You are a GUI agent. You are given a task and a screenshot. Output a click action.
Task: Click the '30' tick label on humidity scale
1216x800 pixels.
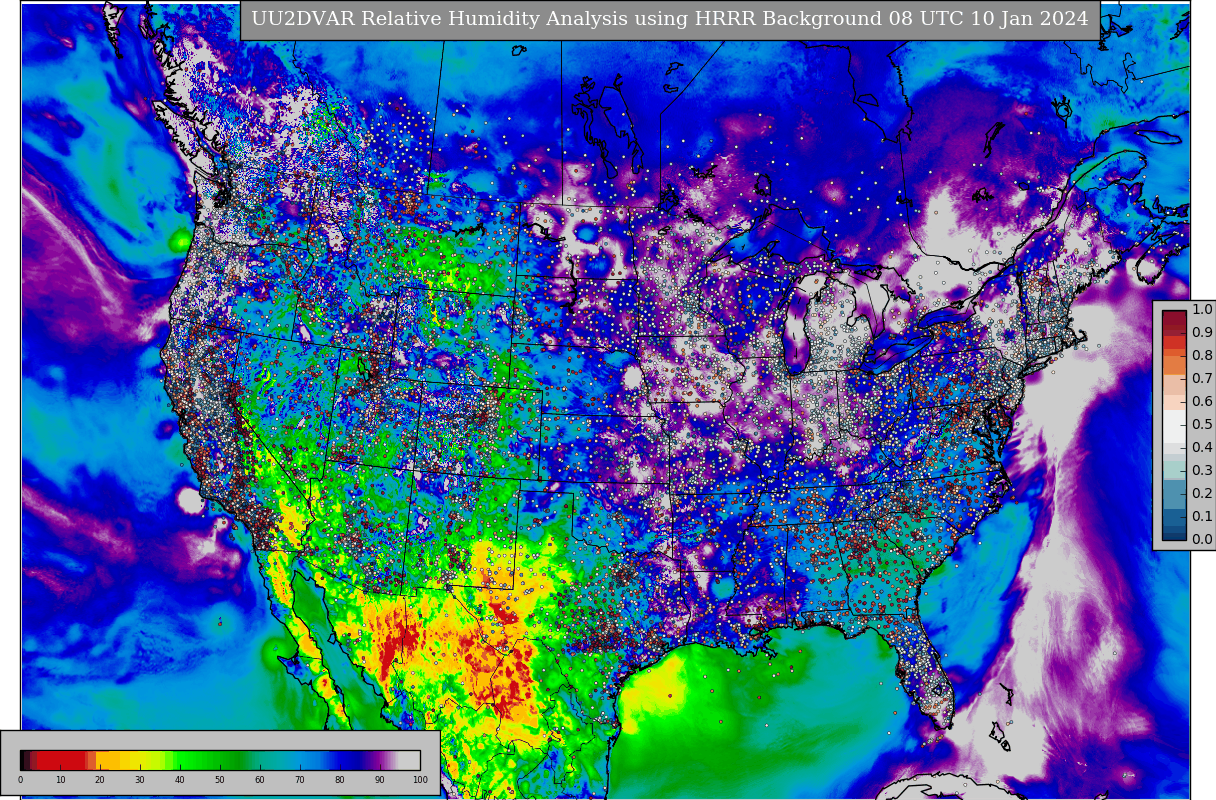(x=140, y=779)
